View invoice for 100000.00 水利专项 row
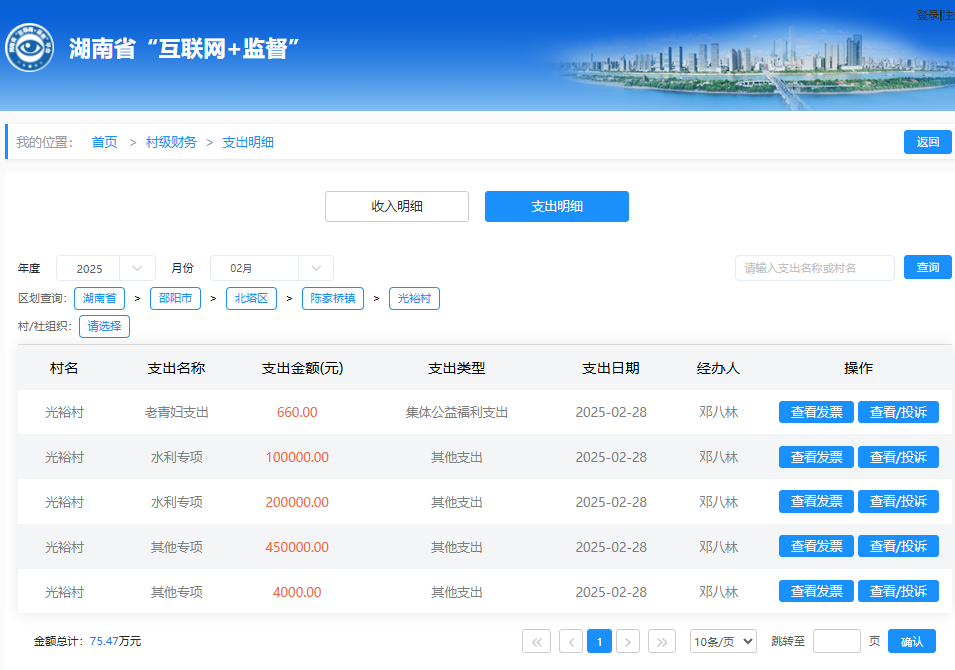 click(x=816, y=457)
